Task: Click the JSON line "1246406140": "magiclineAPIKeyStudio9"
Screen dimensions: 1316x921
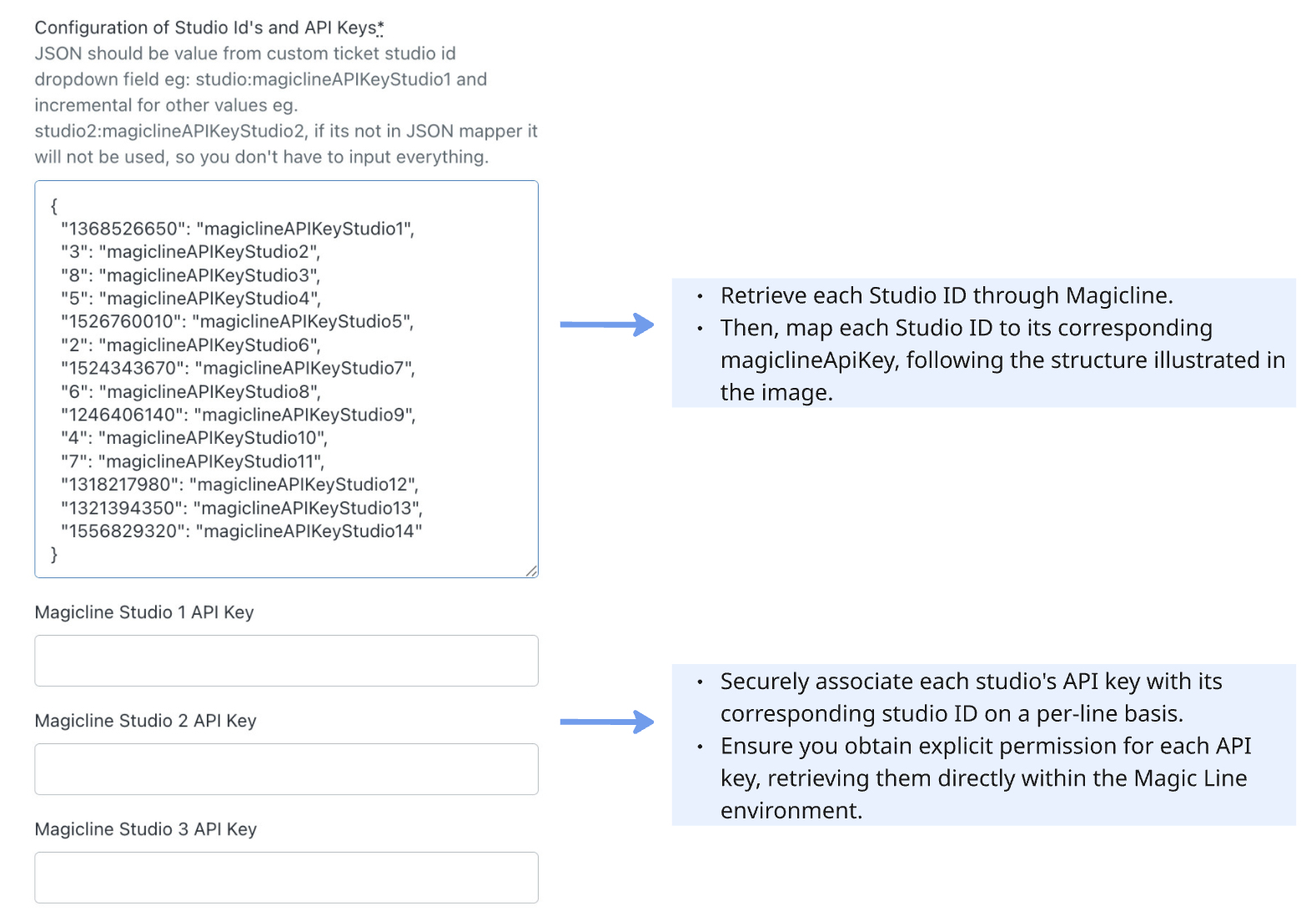Action: [238, 415]
